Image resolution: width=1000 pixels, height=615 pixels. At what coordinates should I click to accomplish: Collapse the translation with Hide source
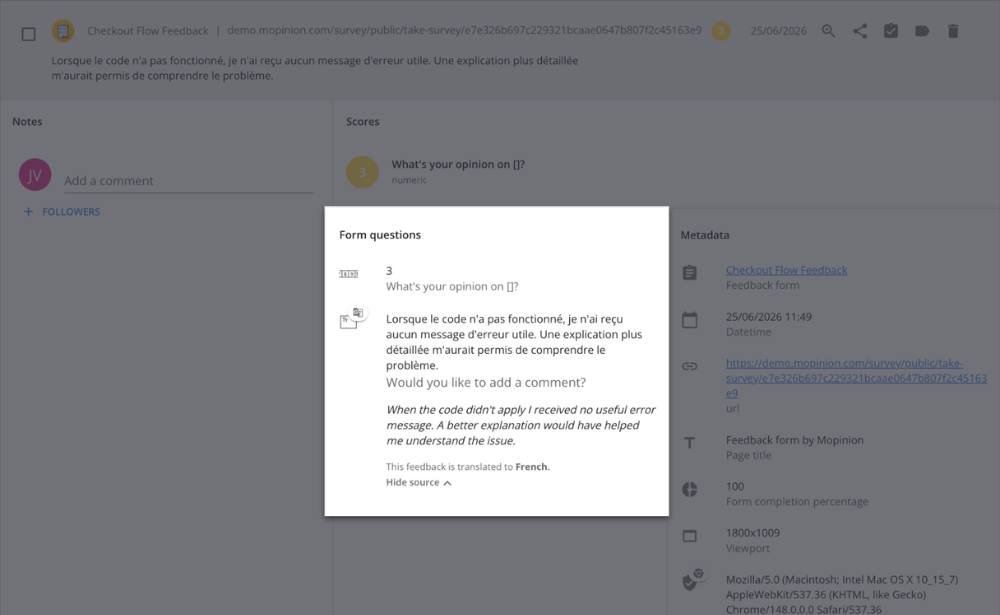tap(418, 482)
